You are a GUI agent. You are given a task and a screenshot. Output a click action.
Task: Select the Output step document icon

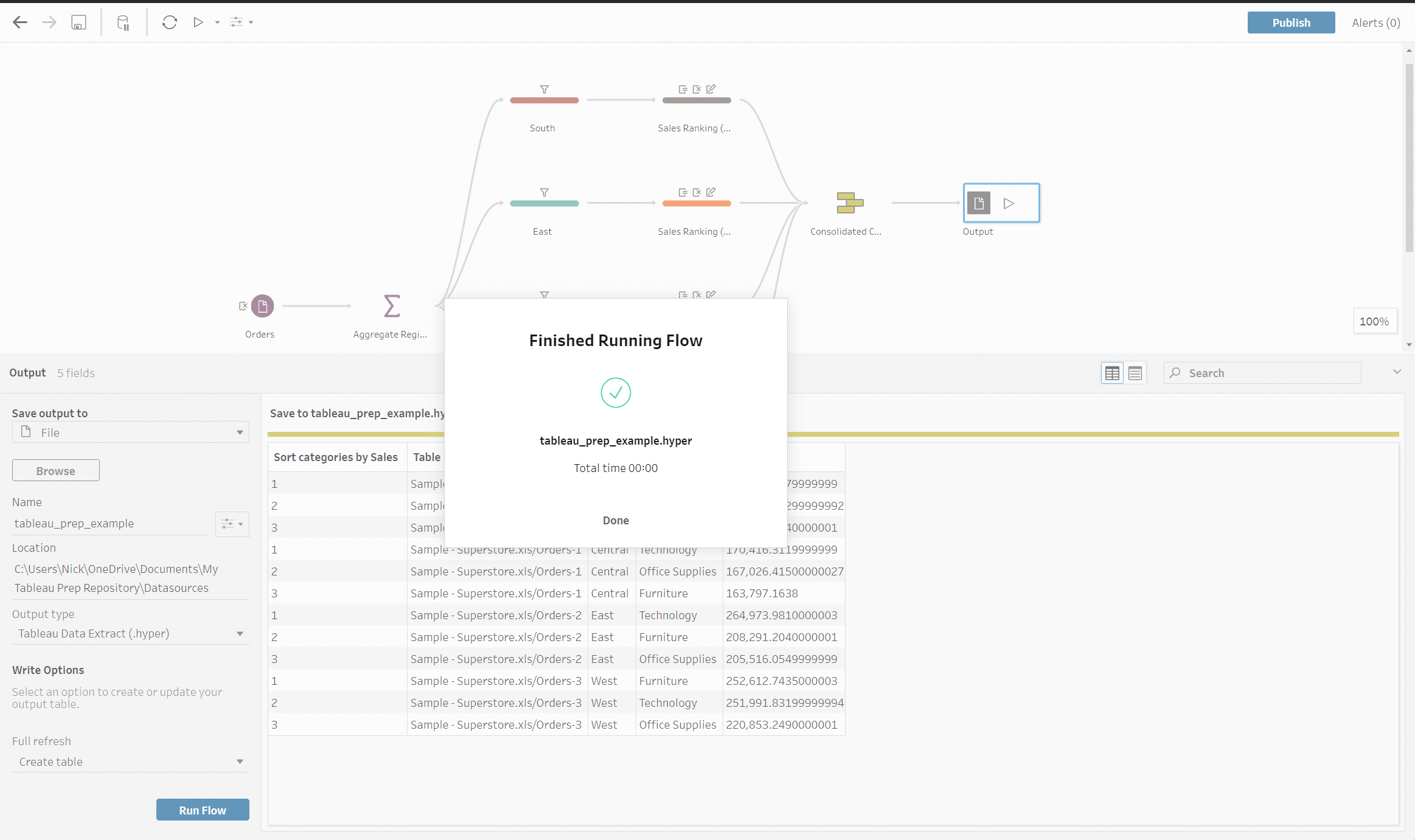click(979, 203)
